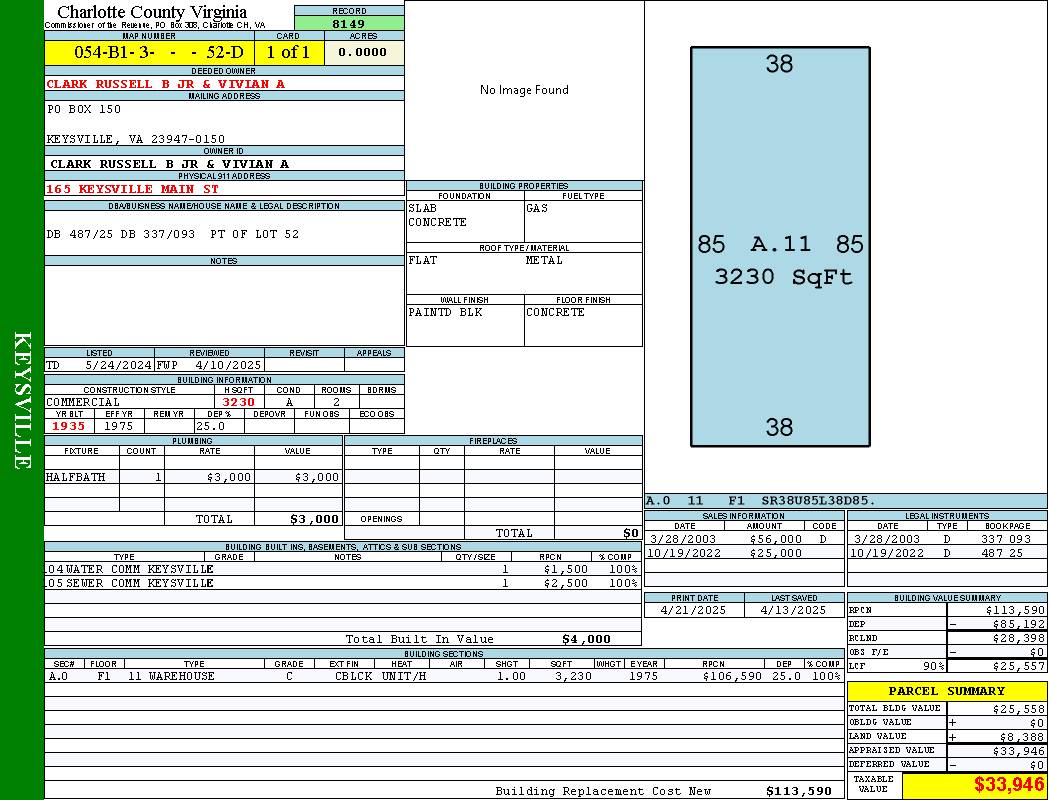The width and height of the screenshot is (1050, 800).
Task: Click the Card 1 of 1 field
Action: coord(288,52)
